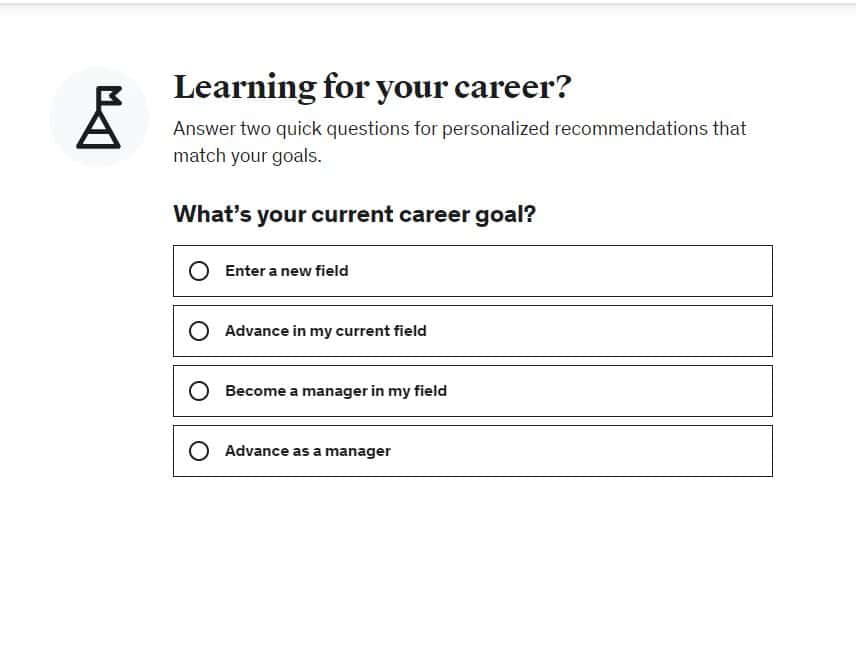
Task: Click the 'Learning for your career?' heading
Action: 372,87
